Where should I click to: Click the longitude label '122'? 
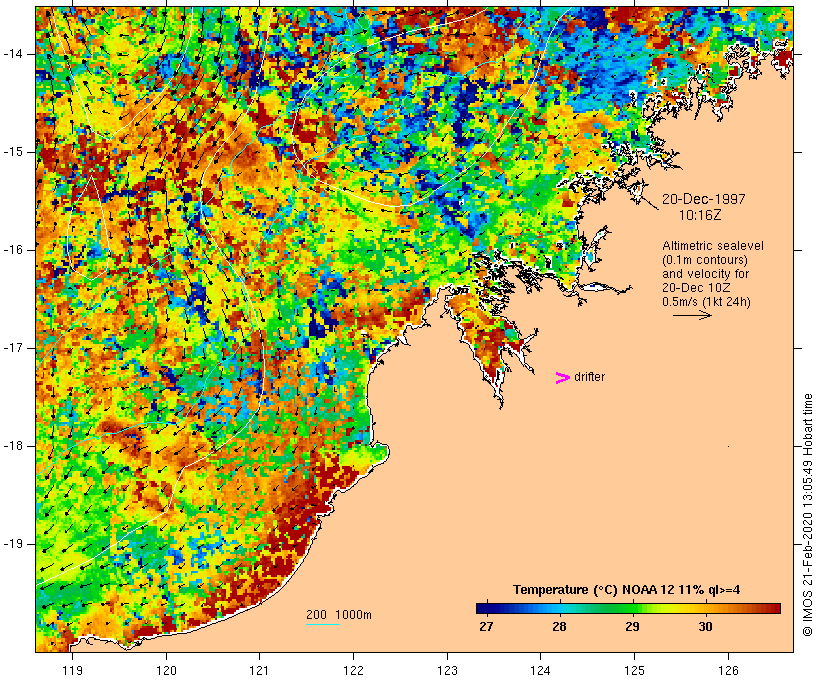click(354, 670)
